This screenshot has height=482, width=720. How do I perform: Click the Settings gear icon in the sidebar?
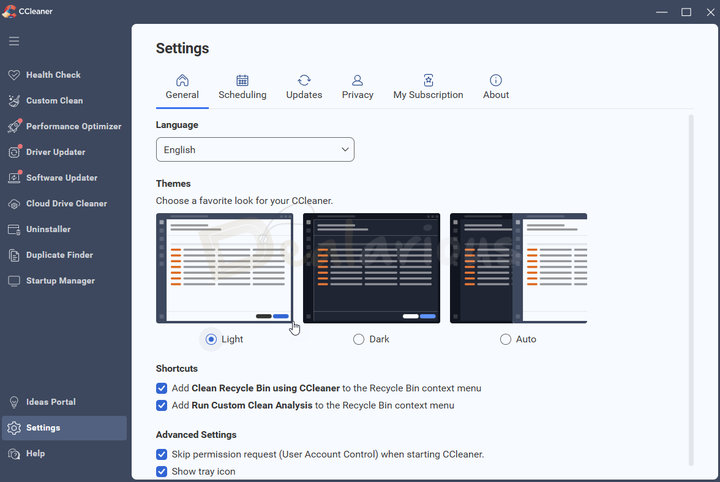(x=14, y=428)
